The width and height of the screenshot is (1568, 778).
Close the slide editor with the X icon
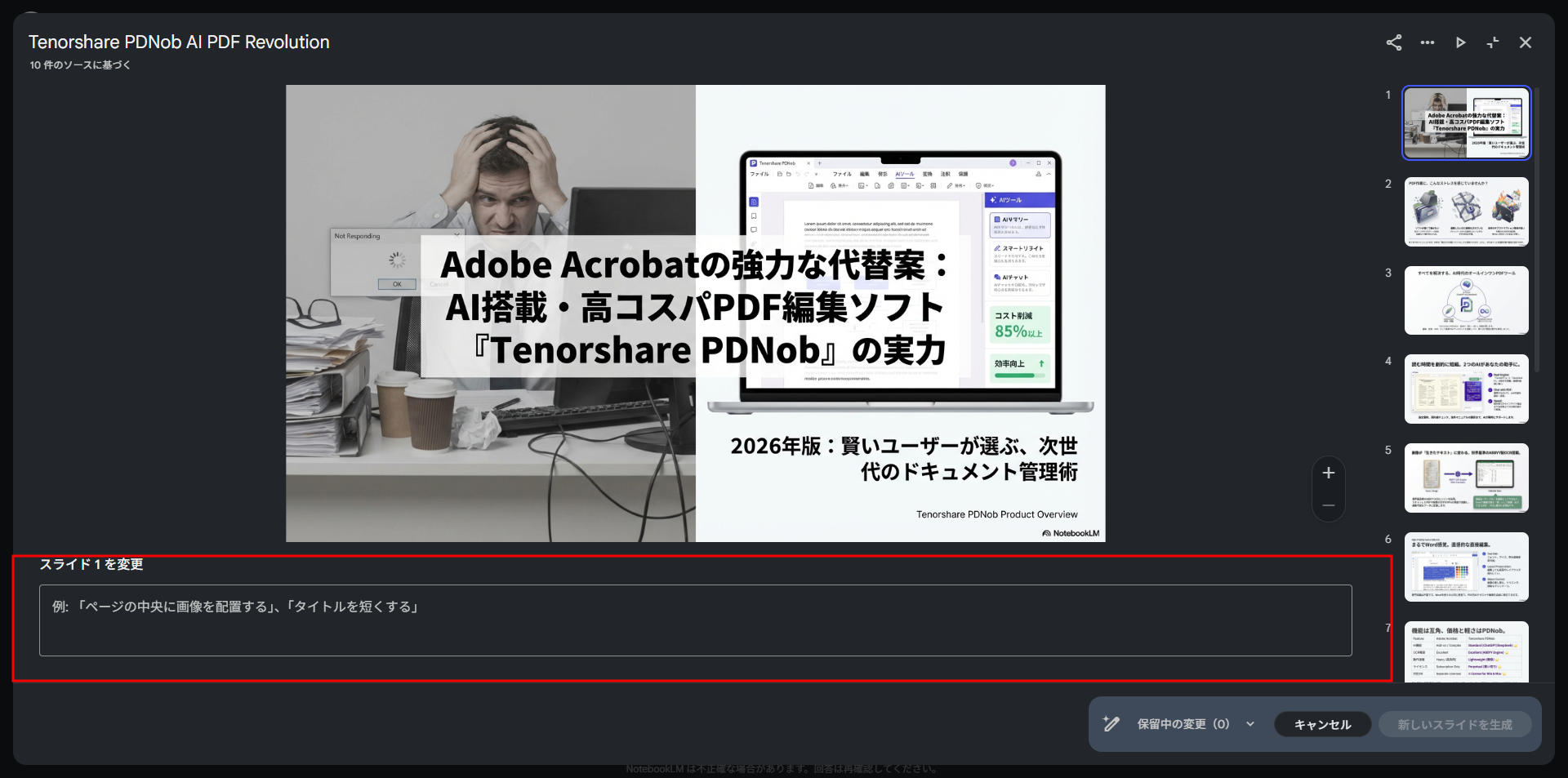(1525, 42)
